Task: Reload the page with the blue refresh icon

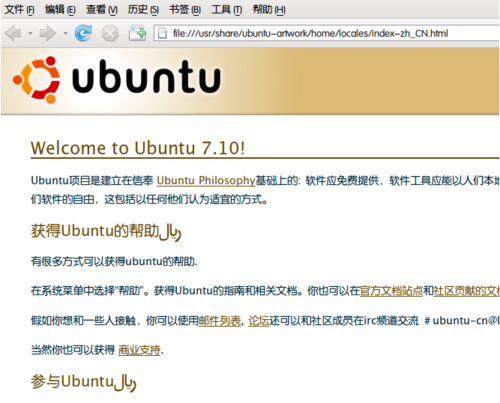Action: tap(83, 33)
